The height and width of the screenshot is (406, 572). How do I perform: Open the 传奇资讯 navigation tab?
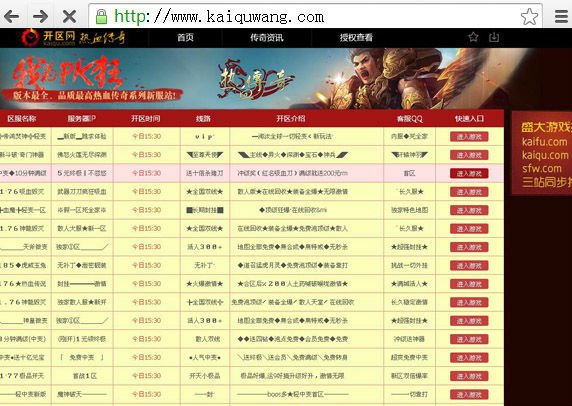point(267,37)
